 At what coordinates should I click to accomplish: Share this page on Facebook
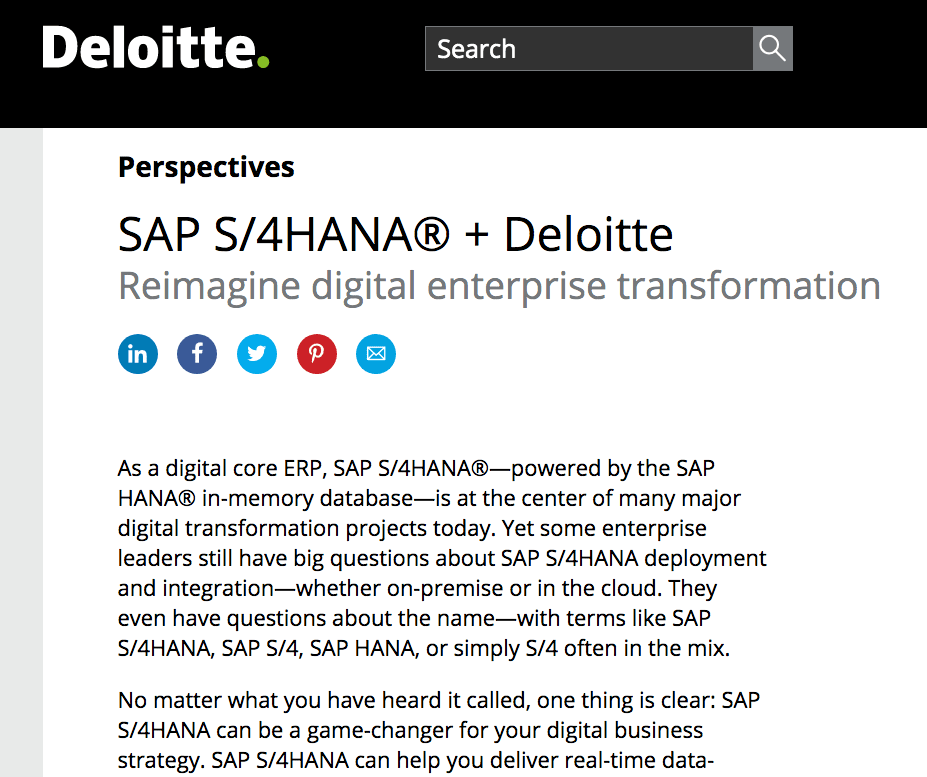(197, 354)
